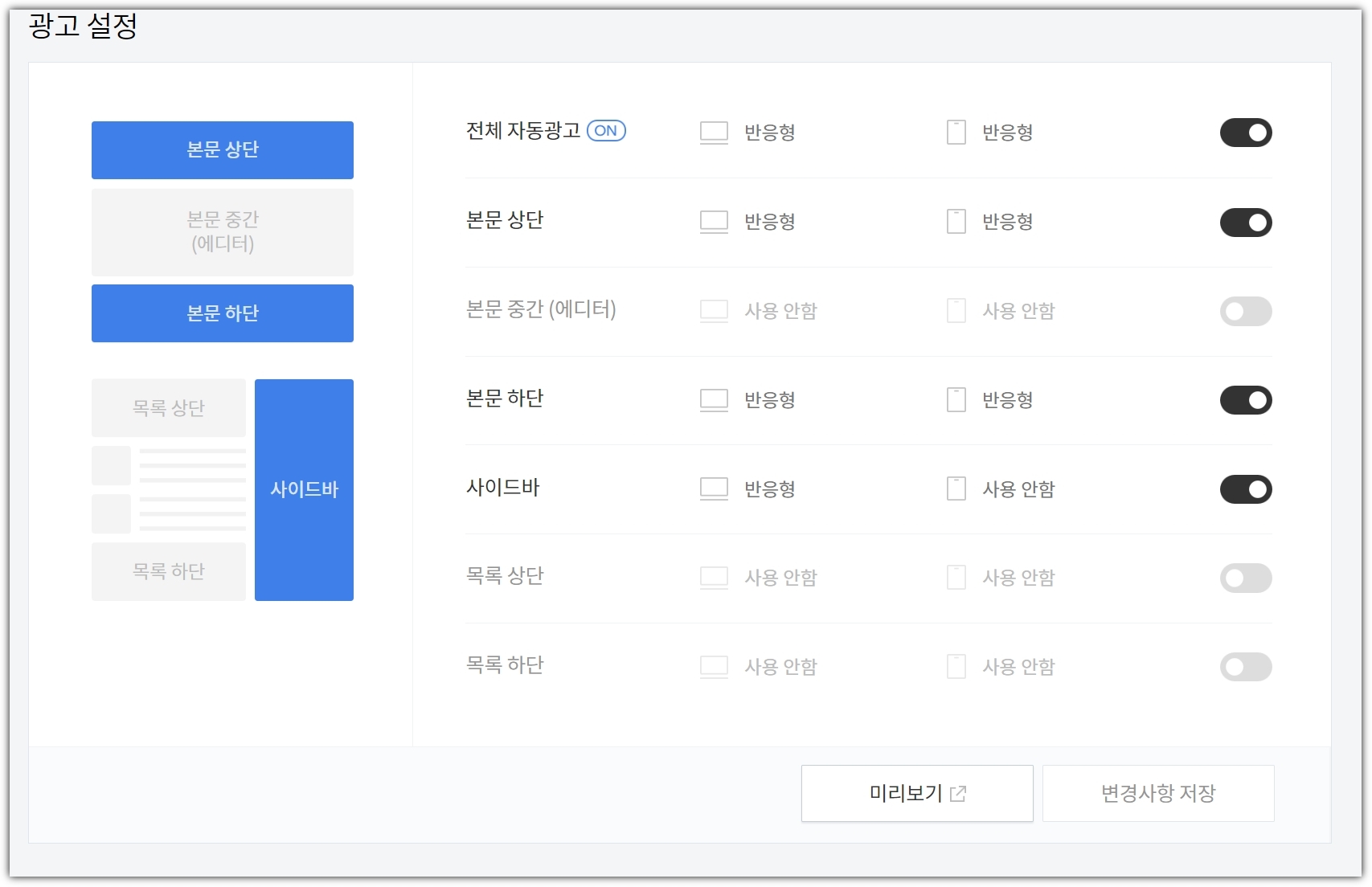Click the PC monitor icon for 본문 하단
The height and width of the screenshot is (887, 1372).
pos(714,399)
